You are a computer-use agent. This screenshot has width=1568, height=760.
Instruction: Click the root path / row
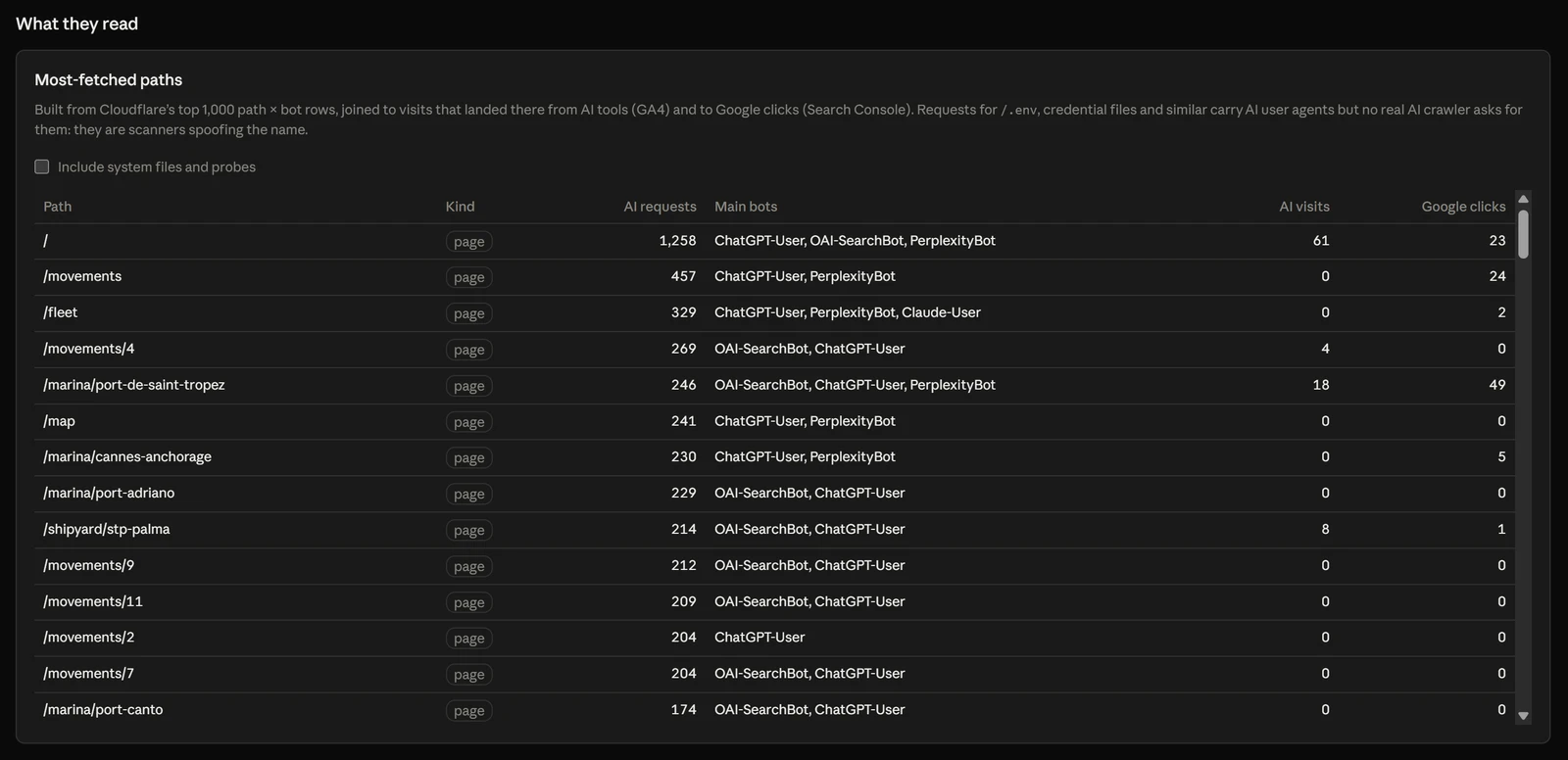click(774, 241)
